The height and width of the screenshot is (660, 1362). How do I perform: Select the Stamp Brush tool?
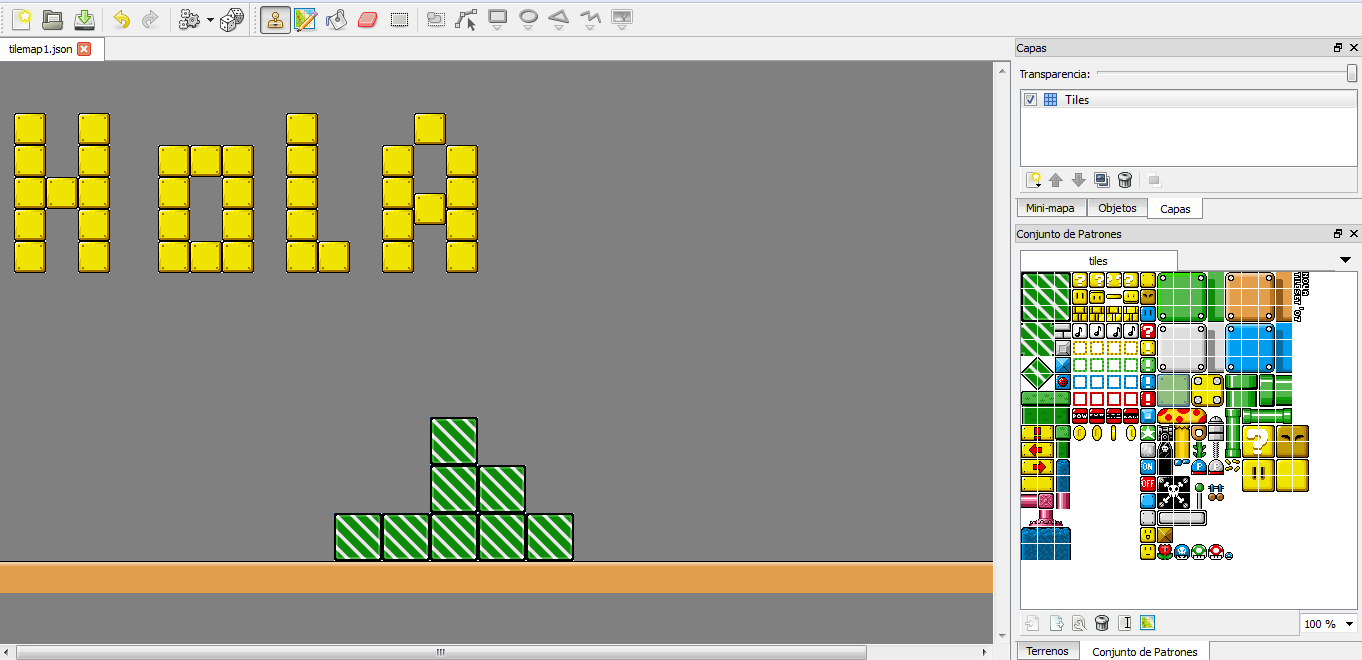coord(275,19)
